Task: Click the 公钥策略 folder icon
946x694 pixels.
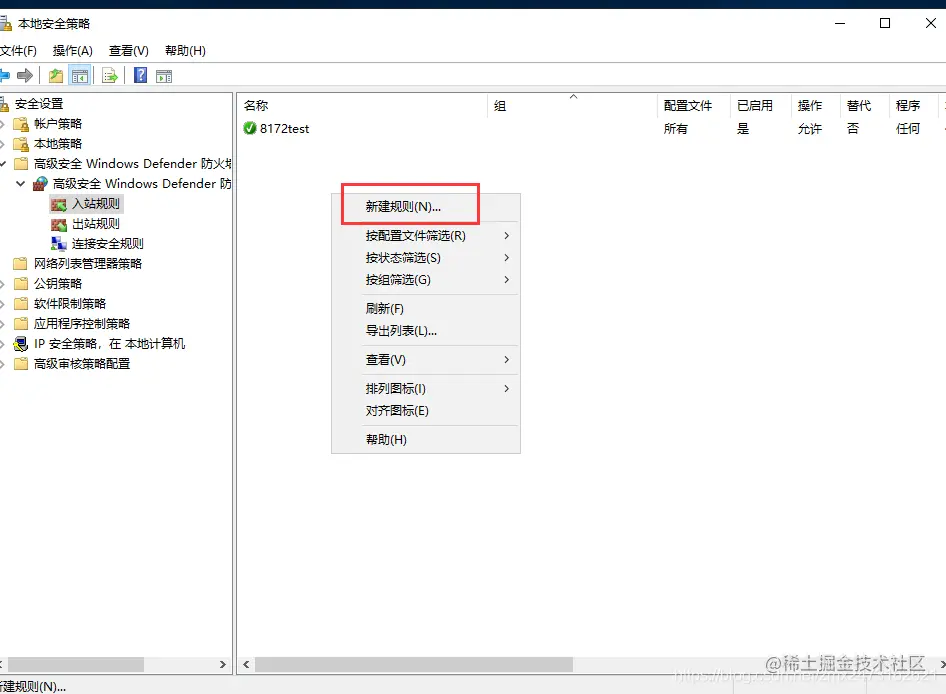Action: (21, 284)
